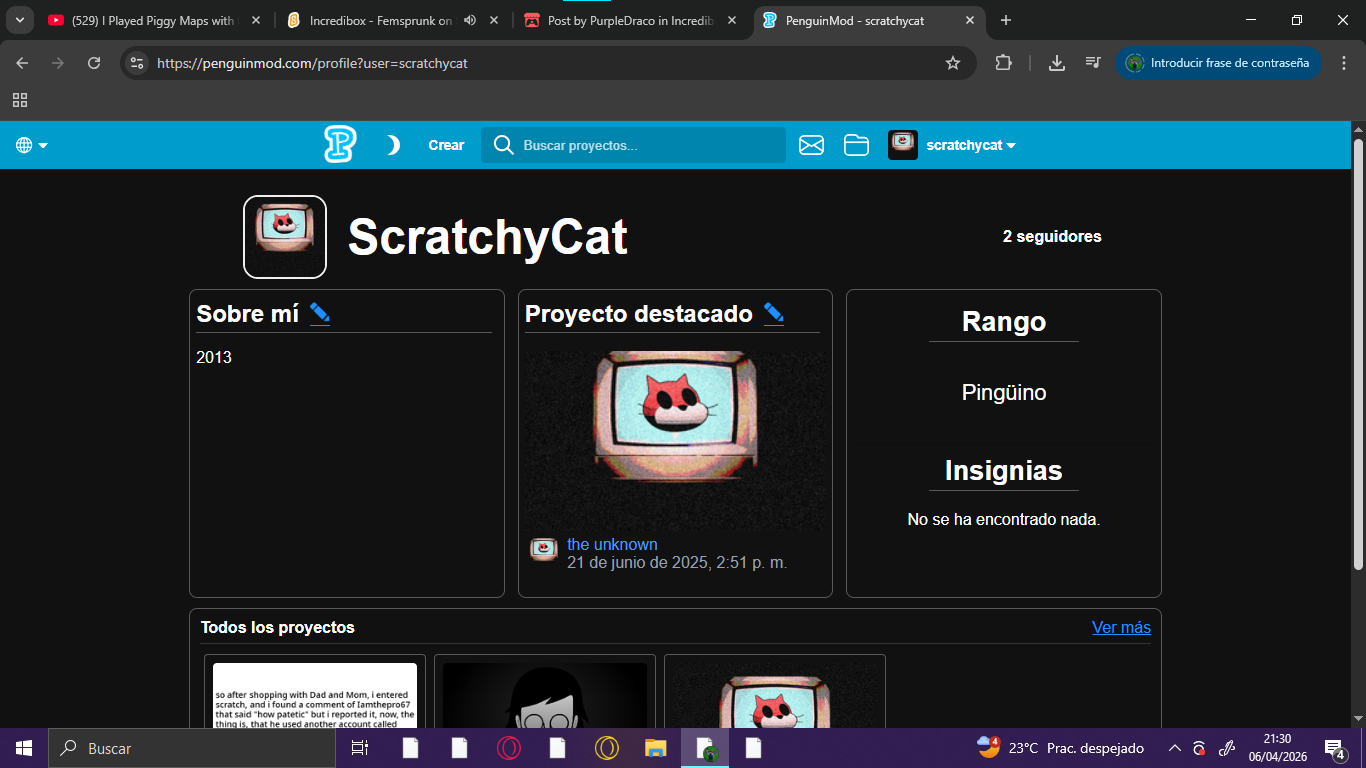The width and height of the screenshot is (1366, 768).
Task: Launch the red Opera icon on taskbar
Action: coord(509,748)
